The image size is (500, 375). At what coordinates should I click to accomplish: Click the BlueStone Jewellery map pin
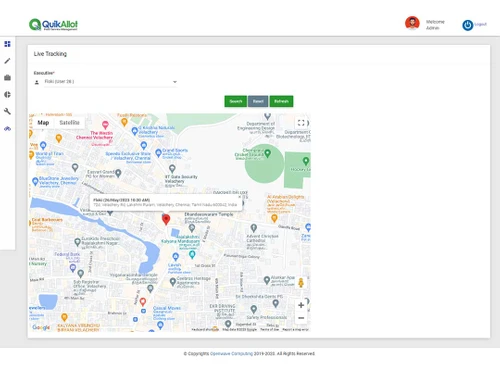35,181
